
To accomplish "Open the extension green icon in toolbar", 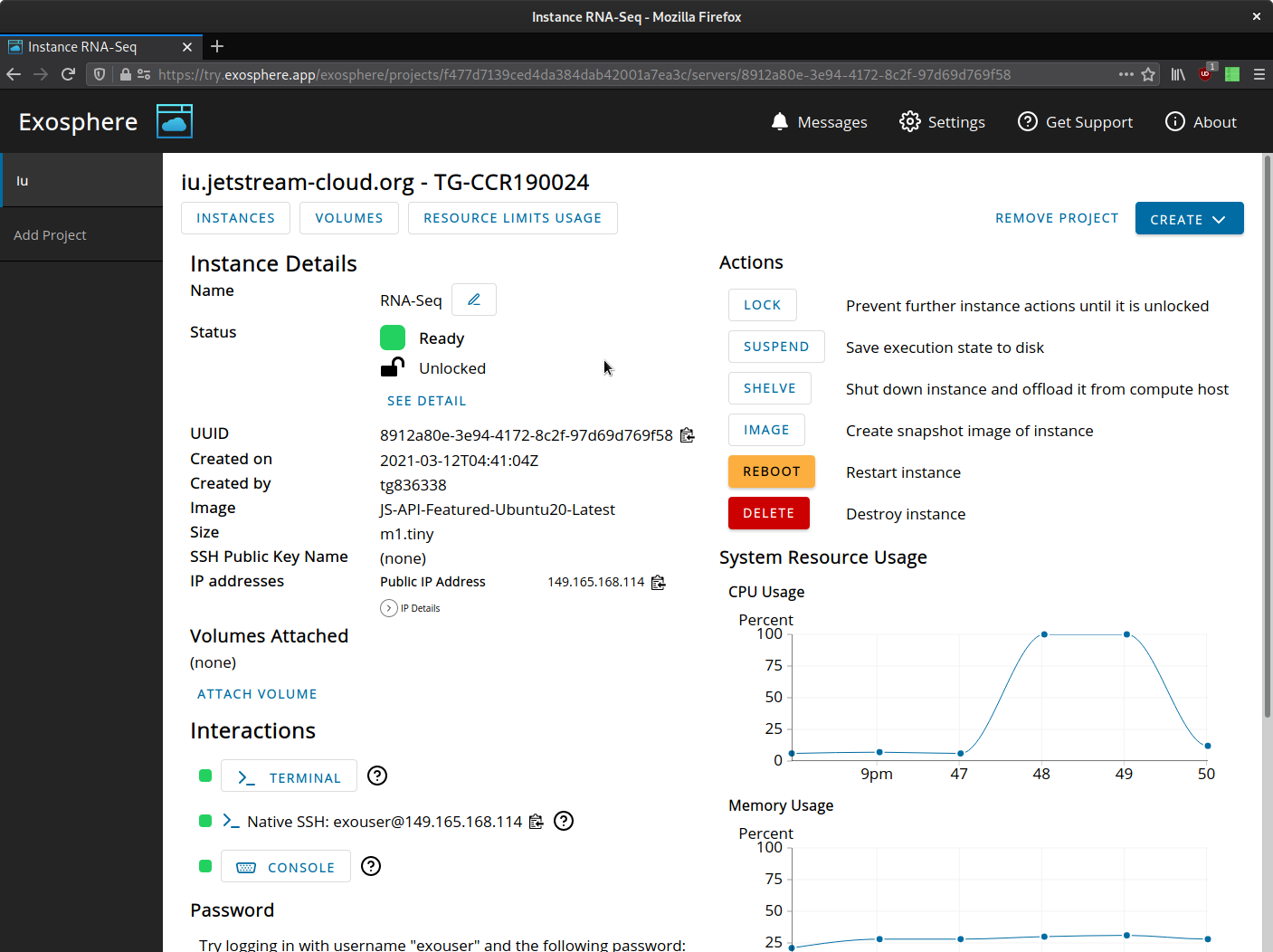I will (1232, 74).
